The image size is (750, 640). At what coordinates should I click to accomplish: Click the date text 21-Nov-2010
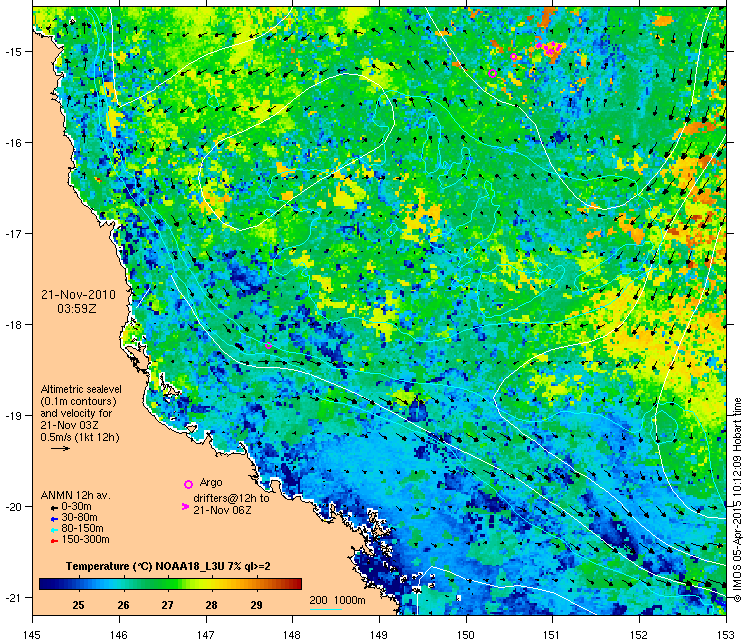pyautogui.click(x=78, y=295)
